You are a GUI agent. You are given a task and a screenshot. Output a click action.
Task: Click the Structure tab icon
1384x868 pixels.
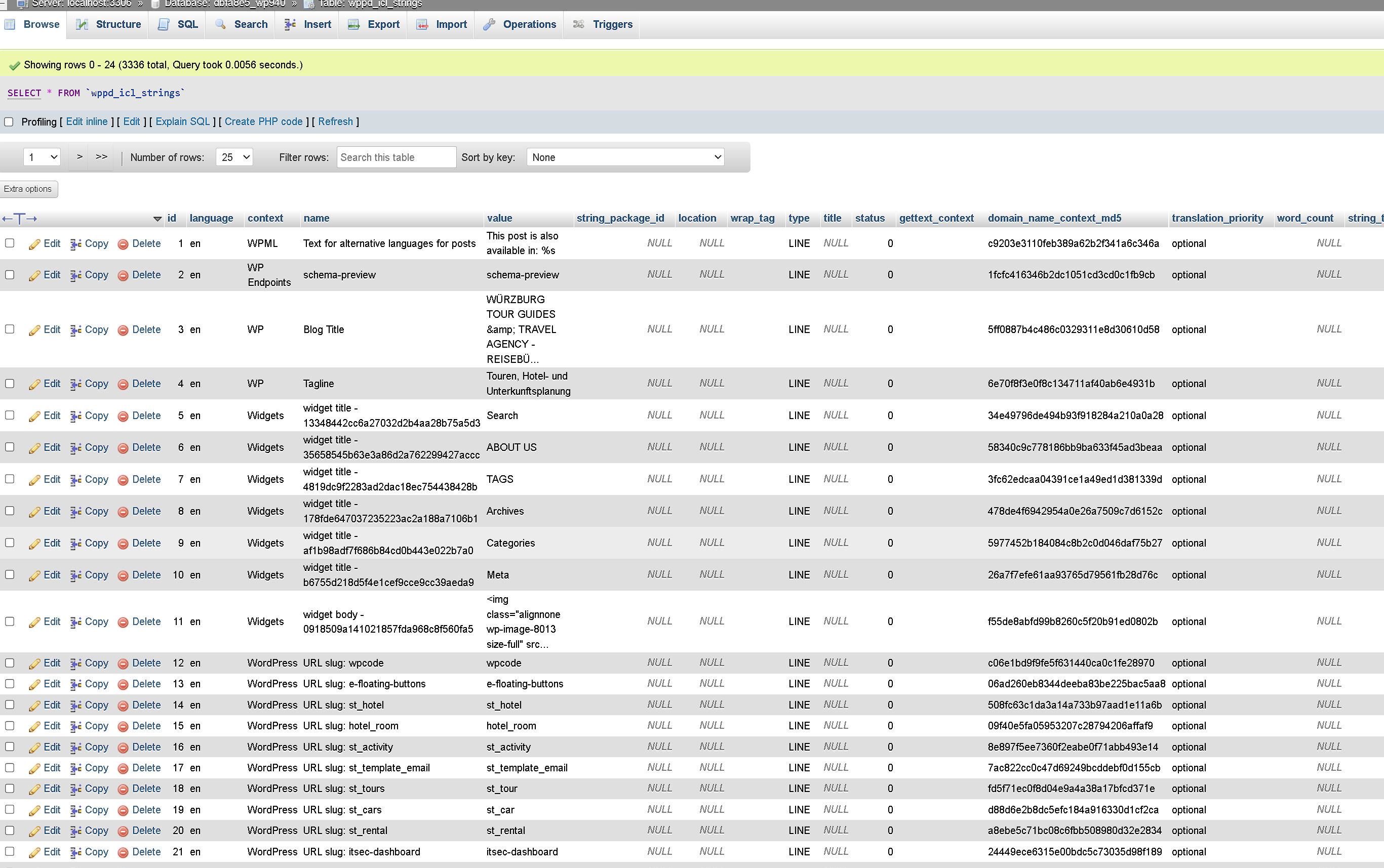82,25
